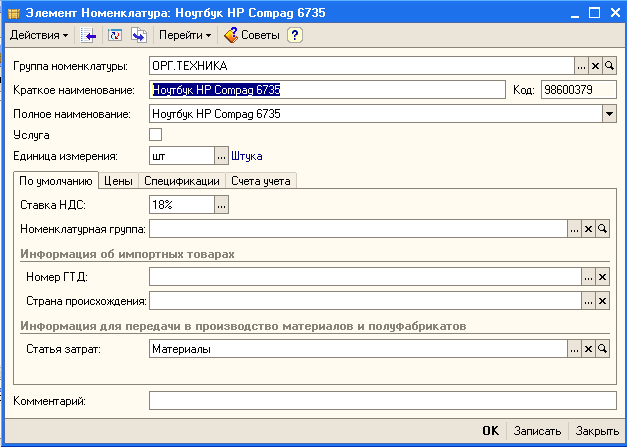Open Статья затрат value with magnifier

click(x=602, y=349)
